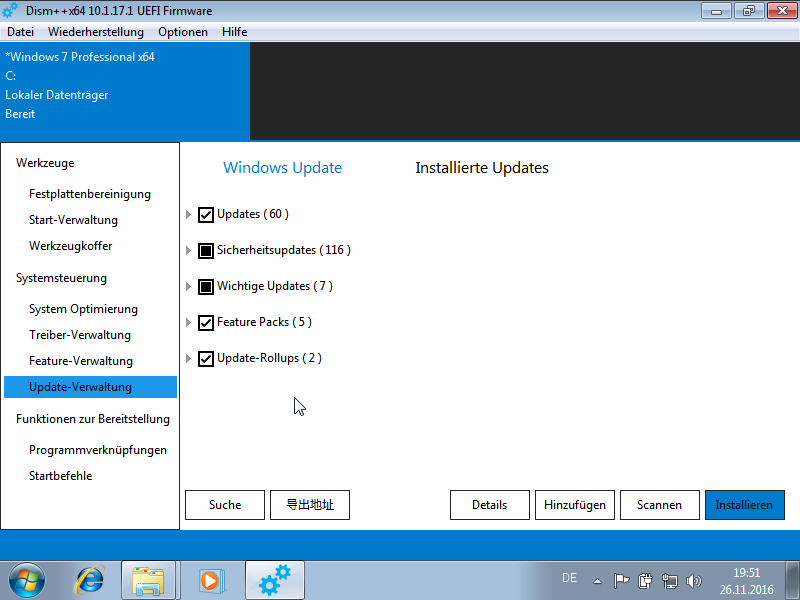The height and width of the screenshot is (600, 800).
Task: Toggle the Update-Rollups (2) checkbox
Action: [206, 359]
